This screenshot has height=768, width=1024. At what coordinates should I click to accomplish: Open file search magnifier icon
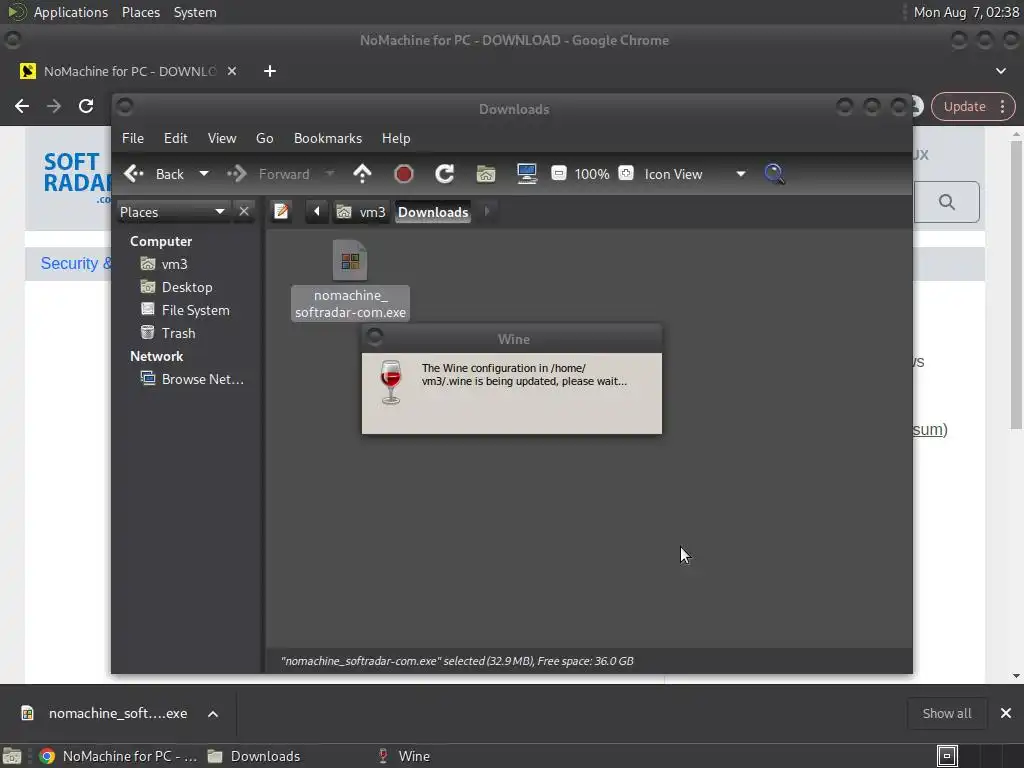774,174
